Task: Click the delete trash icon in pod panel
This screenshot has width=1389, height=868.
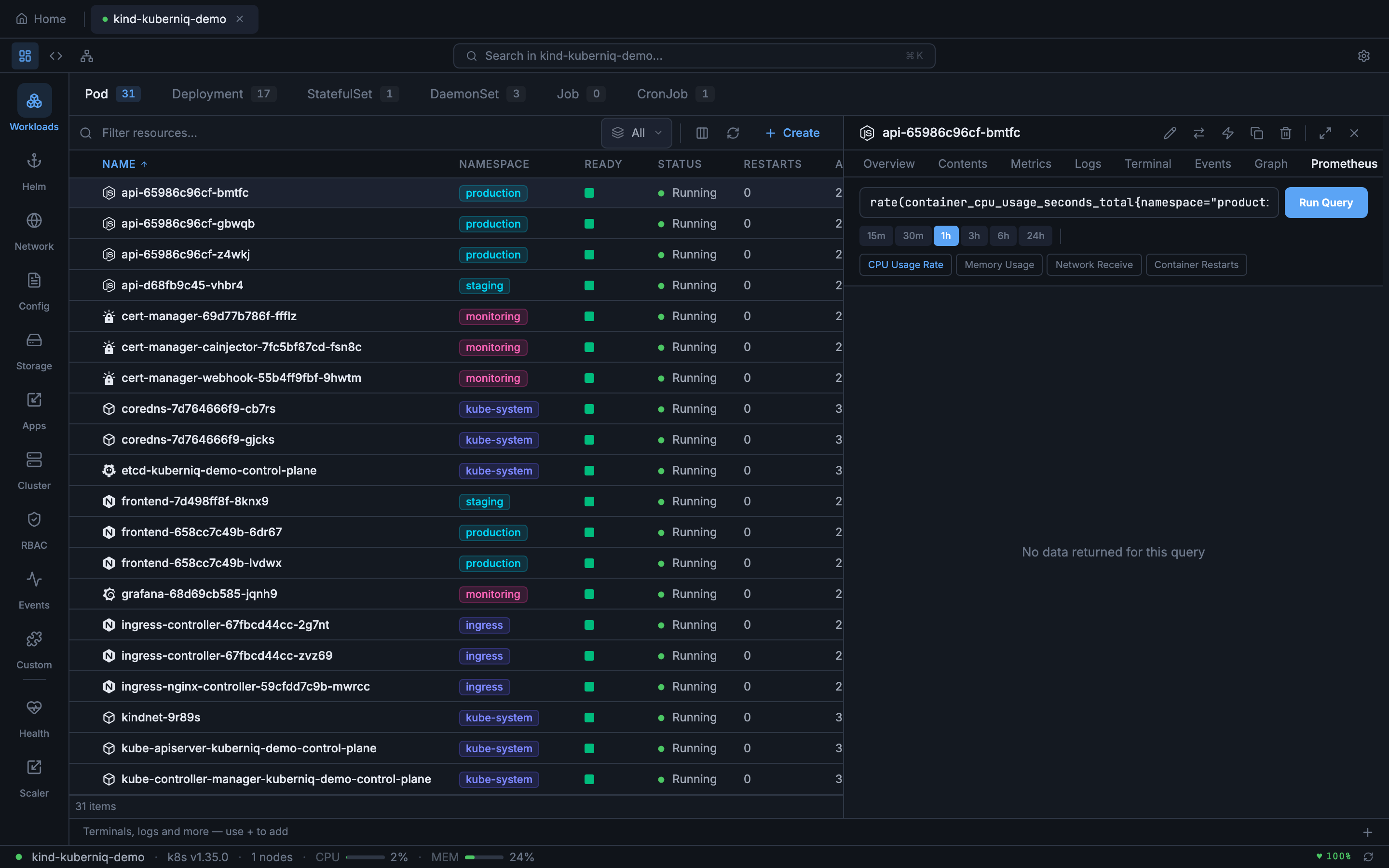Action: [x=1285, y=133]
